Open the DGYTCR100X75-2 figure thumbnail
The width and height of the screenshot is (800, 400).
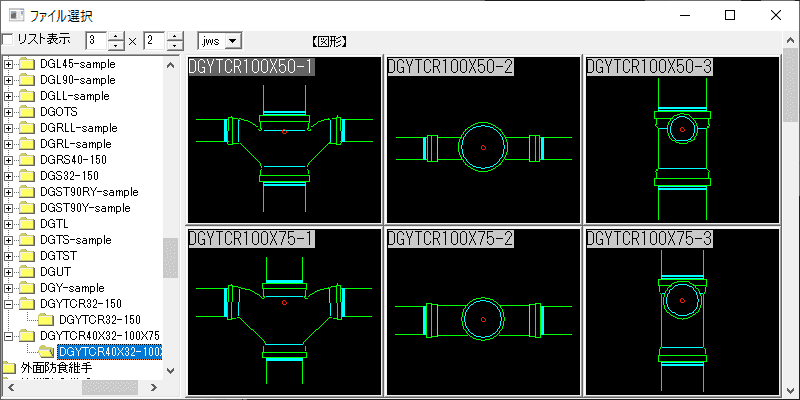[483, 312]
